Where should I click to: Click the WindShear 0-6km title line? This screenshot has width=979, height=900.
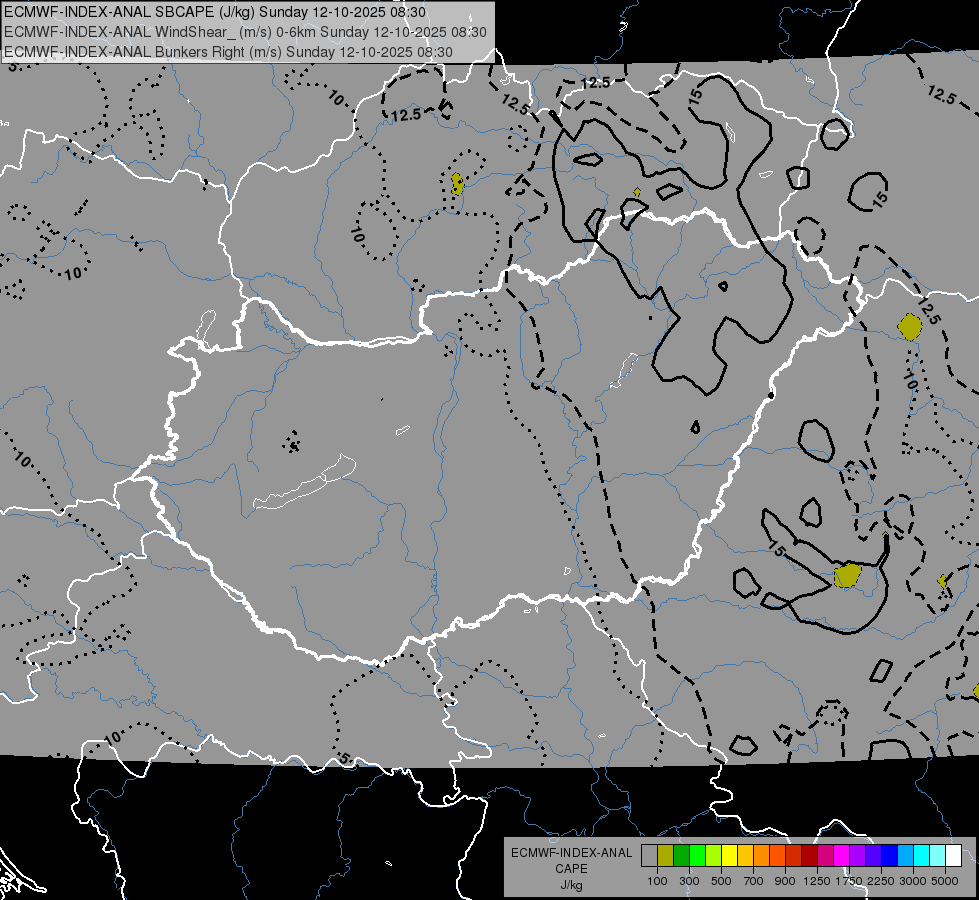pos(245,32)
